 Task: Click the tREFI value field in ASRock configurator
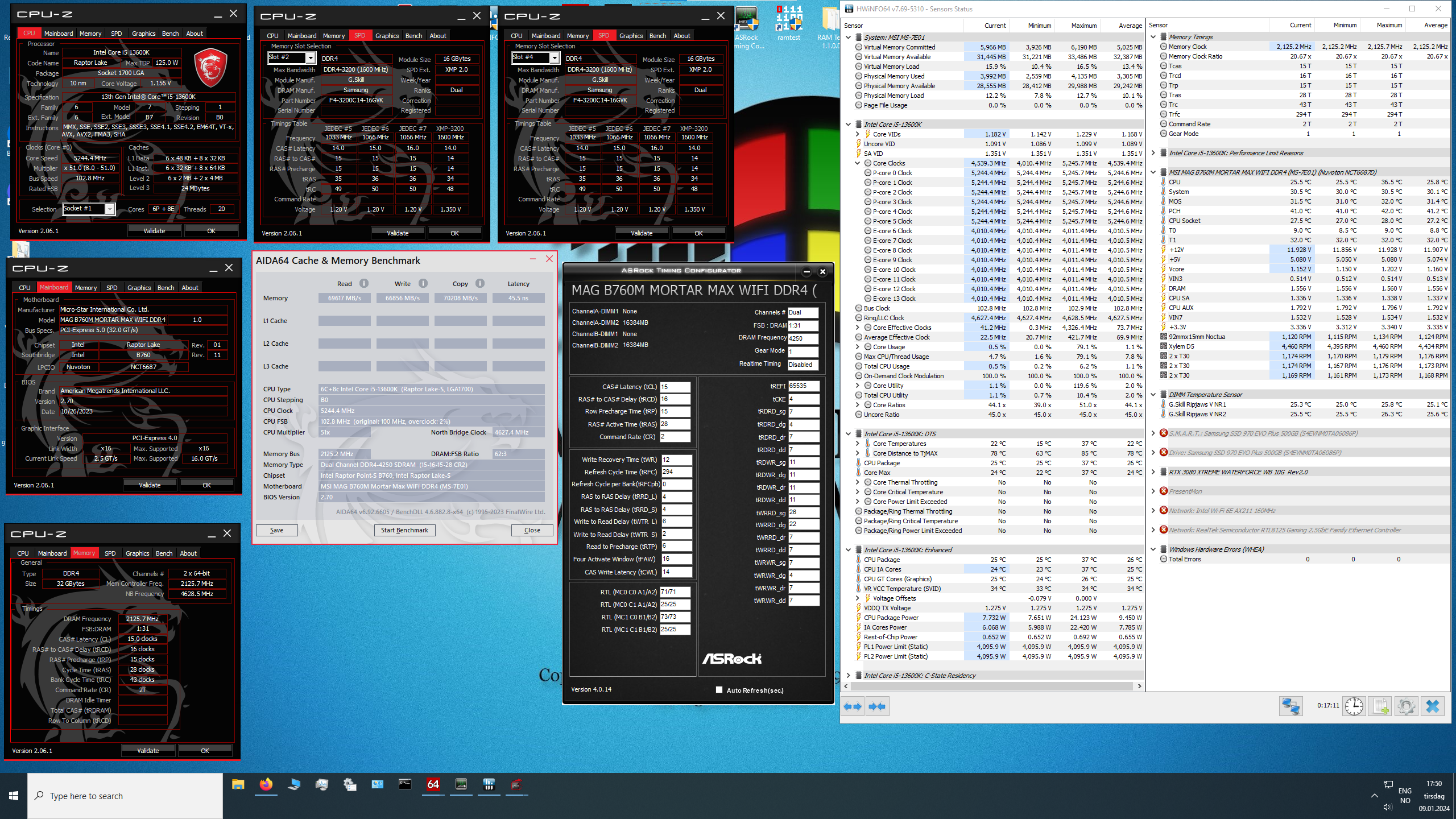pos(804,386)
